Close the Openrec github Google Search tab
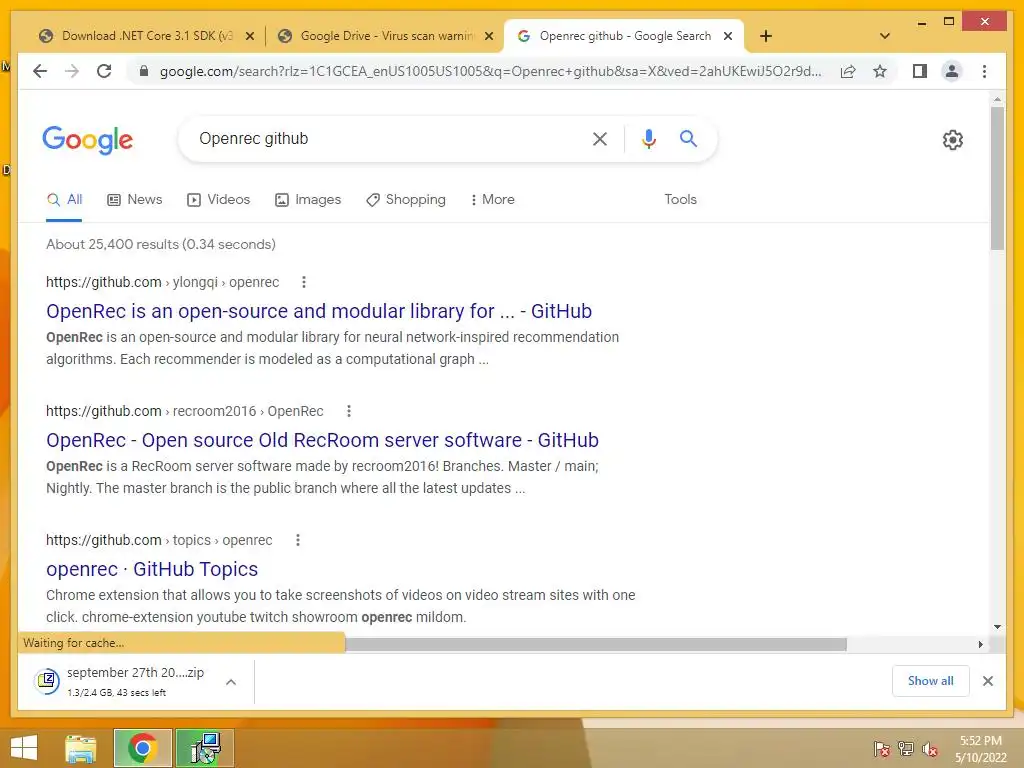Image resolution: width=1024 pixels, height=768 pixels. coord(728,36)
